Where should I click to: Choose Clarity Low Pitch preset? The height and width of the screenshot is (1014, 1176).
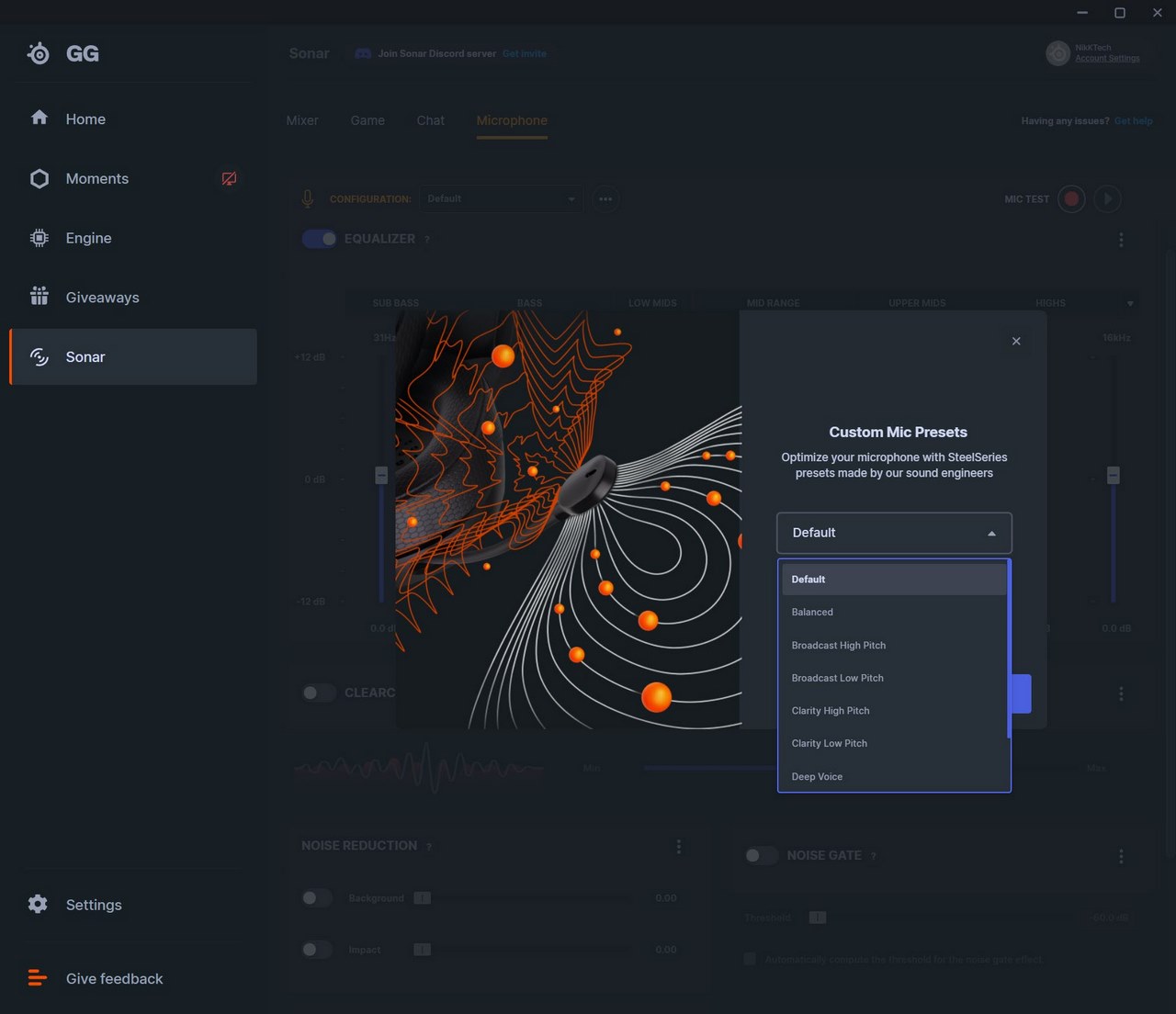click(894, 743)
